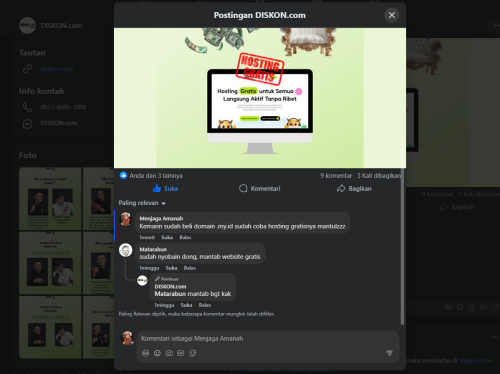Viewport: 500px width, 374px height.
Task: Click the '1menit' timestamp on top comment
Action: point(147,237)
